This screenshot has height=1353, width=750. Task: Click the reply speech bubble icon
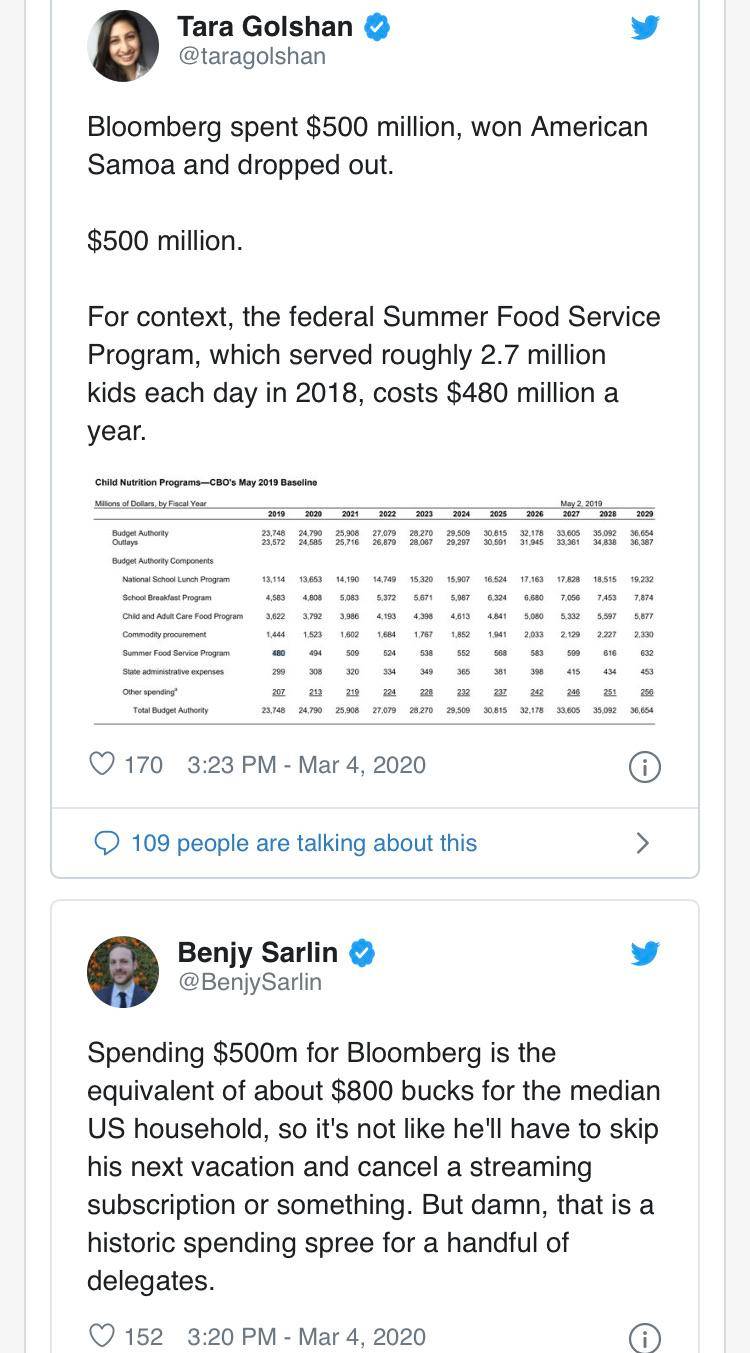click(105, 843)
